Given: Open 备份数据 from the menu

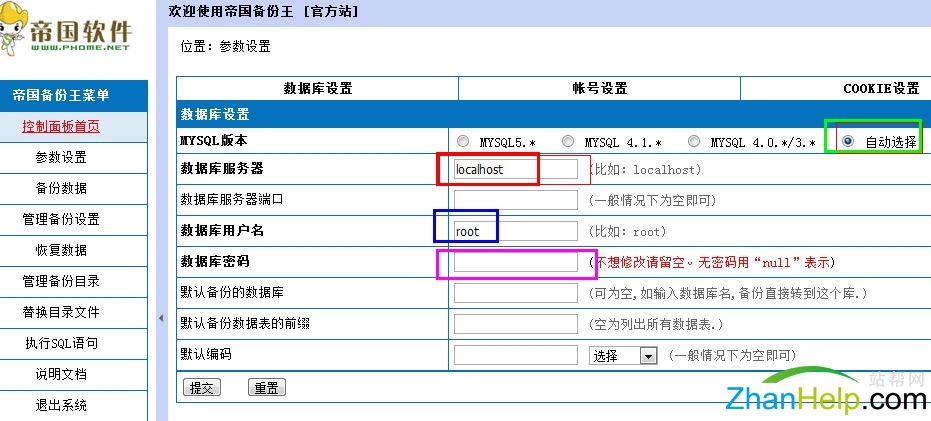Looking at the screenshot, I should [x=61, y=188].
